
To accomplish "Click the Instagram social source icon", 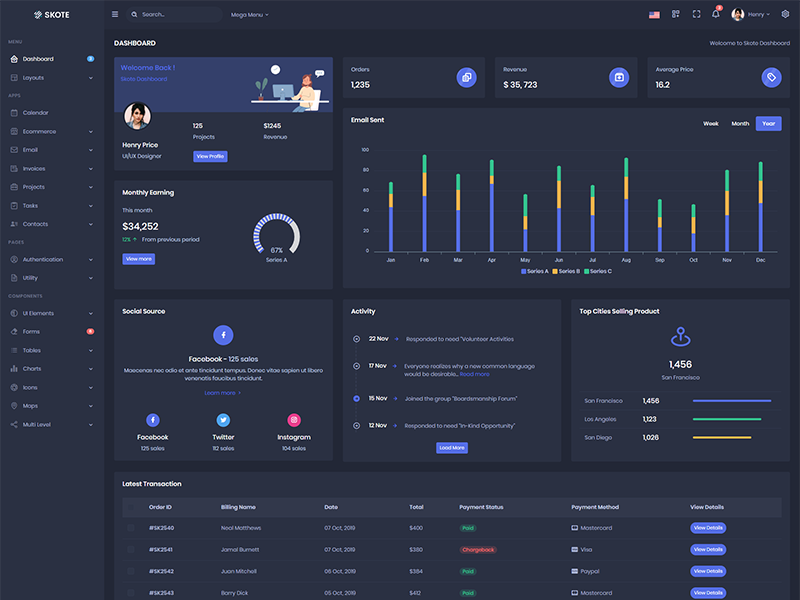I will coord(294,420).
